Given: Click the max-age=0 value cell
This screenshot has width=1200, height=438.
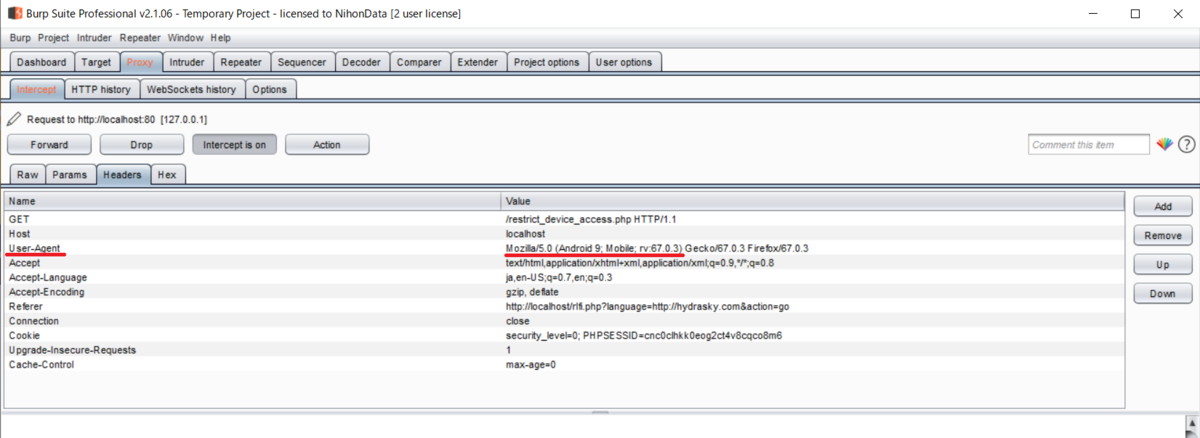Looking at the screenshot, I should (531, 365).
